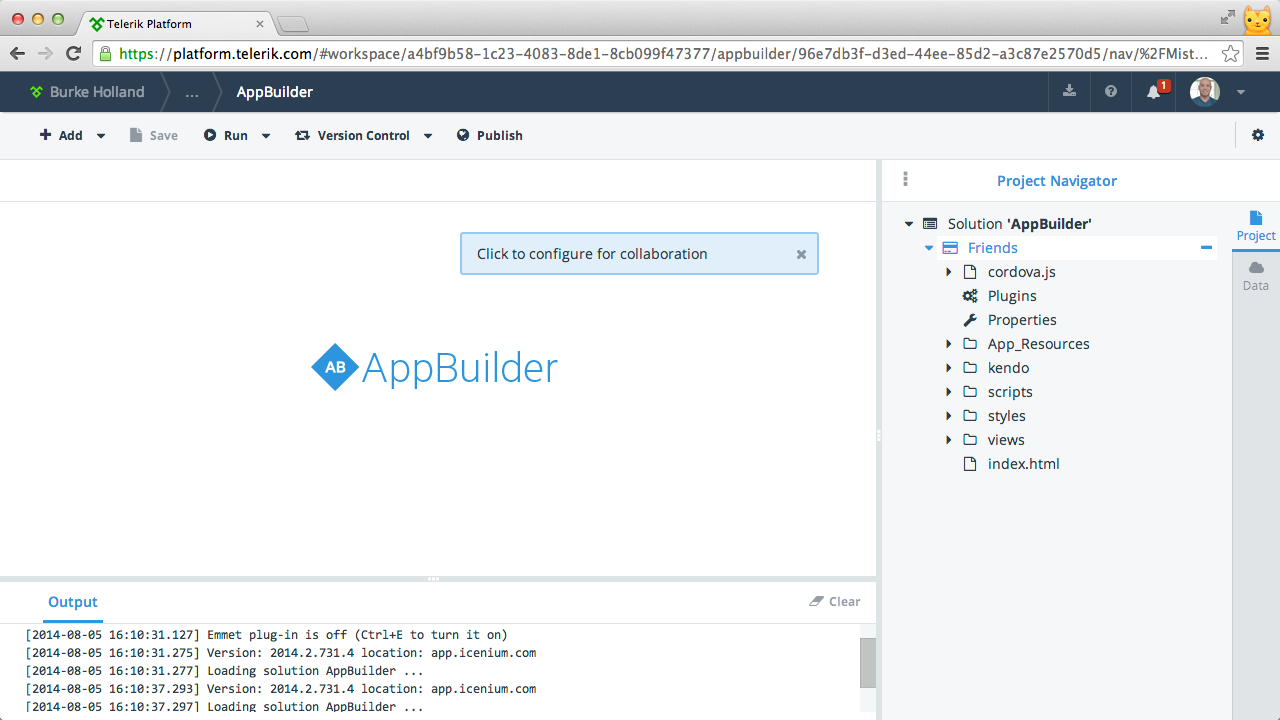
Task: Click the Solution 'AppBuilder' icon
Action: 930,224
